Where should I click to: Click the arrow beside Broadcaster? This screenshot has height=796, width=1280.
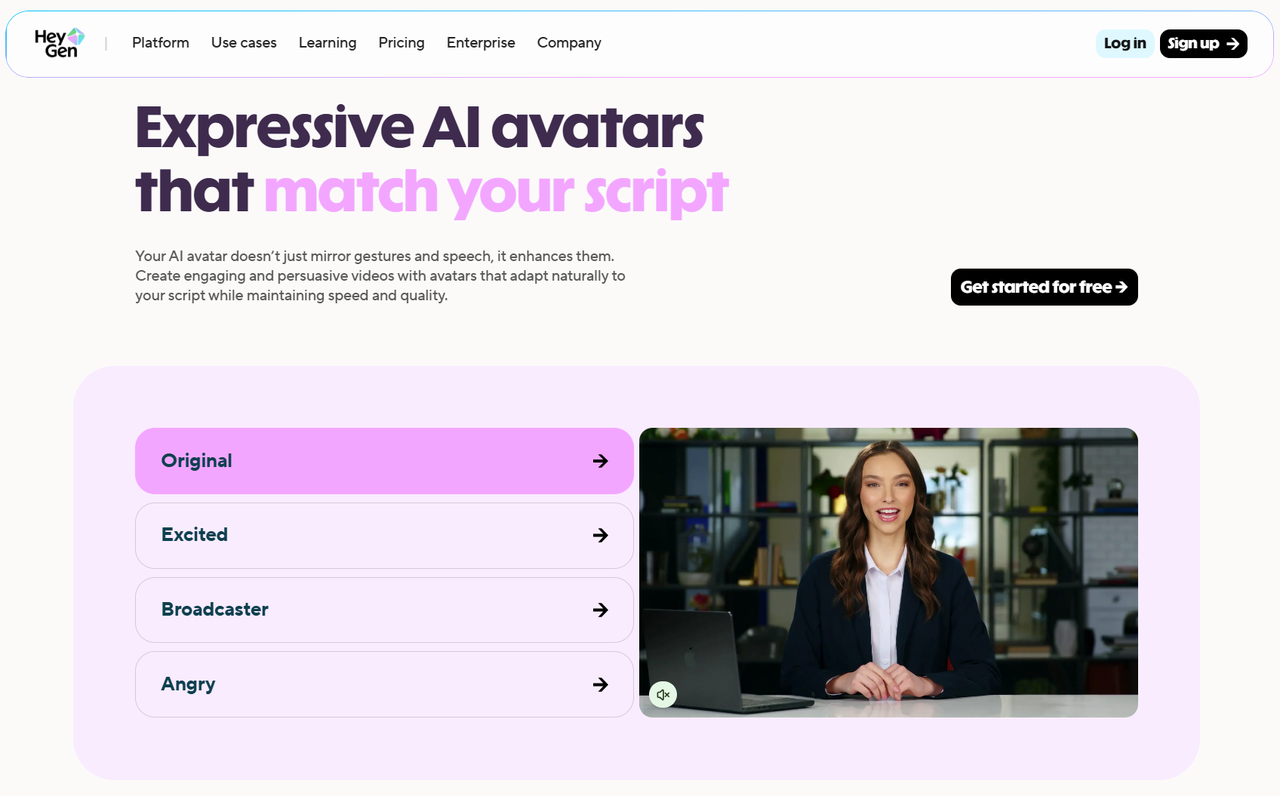click(600, 610)
